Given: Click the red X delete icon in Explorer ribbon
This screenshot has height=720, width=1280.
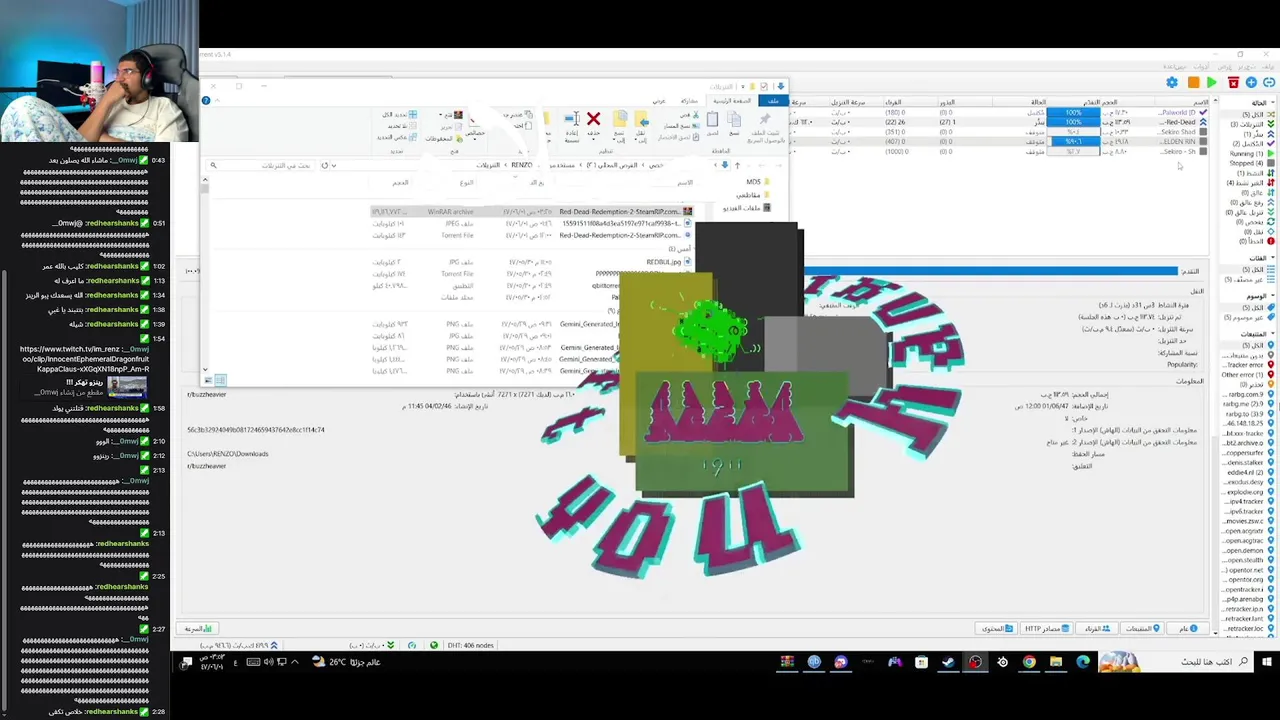Looking at the screenshot, I should click(593, 119).
